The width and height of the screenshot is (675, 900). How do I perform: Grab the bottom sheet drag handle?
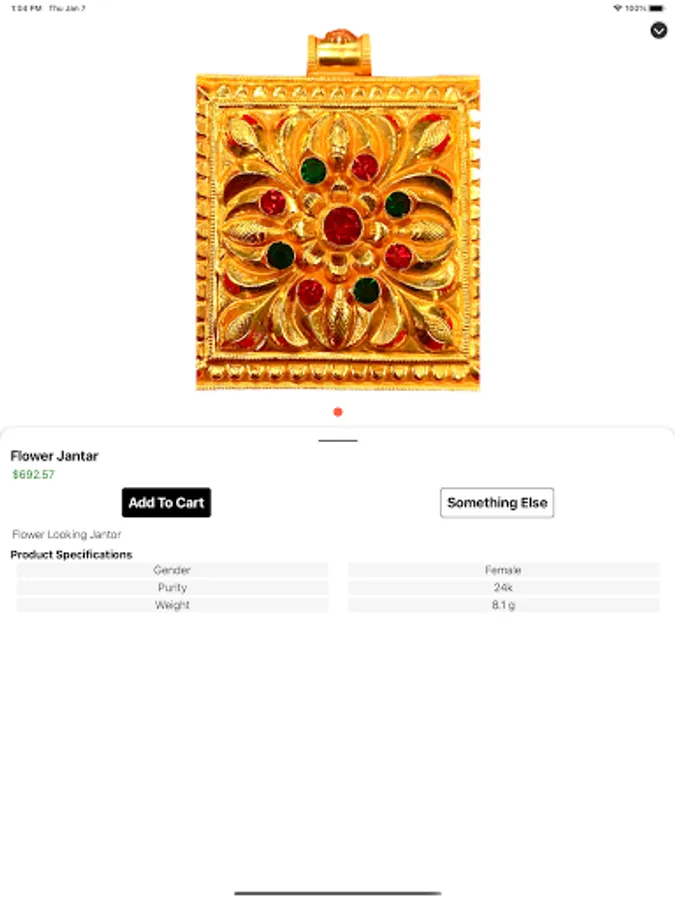point(338,440)
